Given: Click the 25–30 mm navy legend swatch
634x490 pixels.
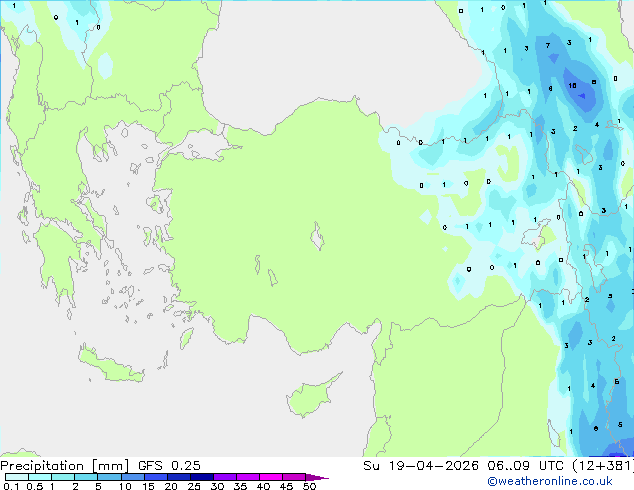Looking at the screenshot, I should 201,477.
